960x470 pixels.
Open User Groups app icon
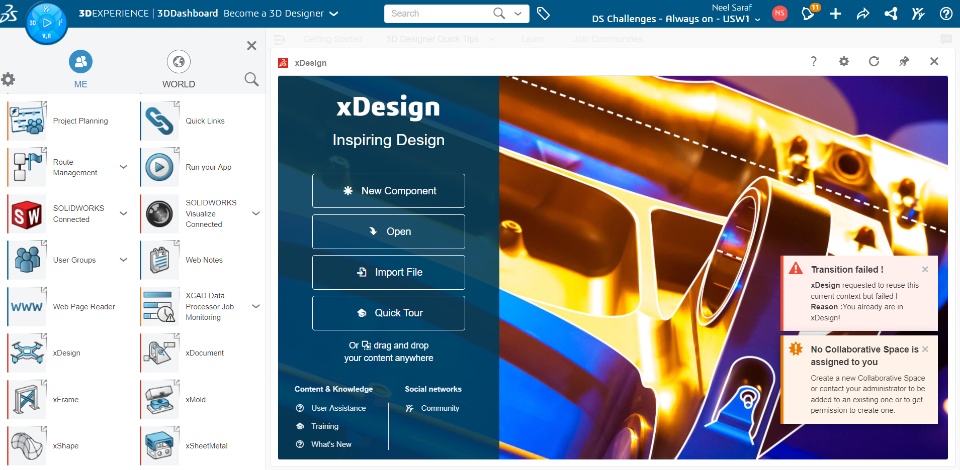coord(27,260)
